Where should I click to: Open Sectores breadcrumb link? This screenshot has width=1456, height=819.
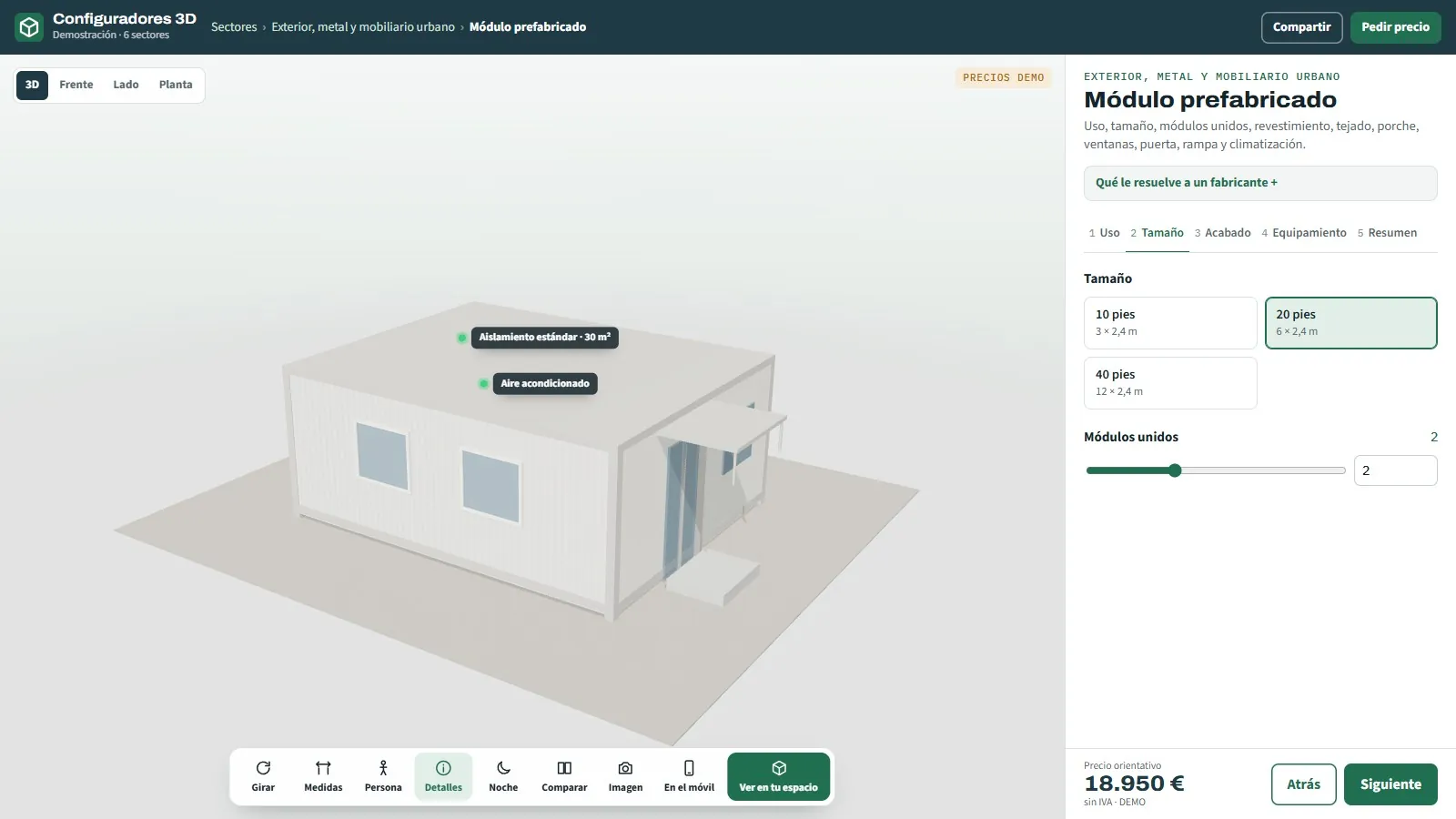tap(234, 27)
